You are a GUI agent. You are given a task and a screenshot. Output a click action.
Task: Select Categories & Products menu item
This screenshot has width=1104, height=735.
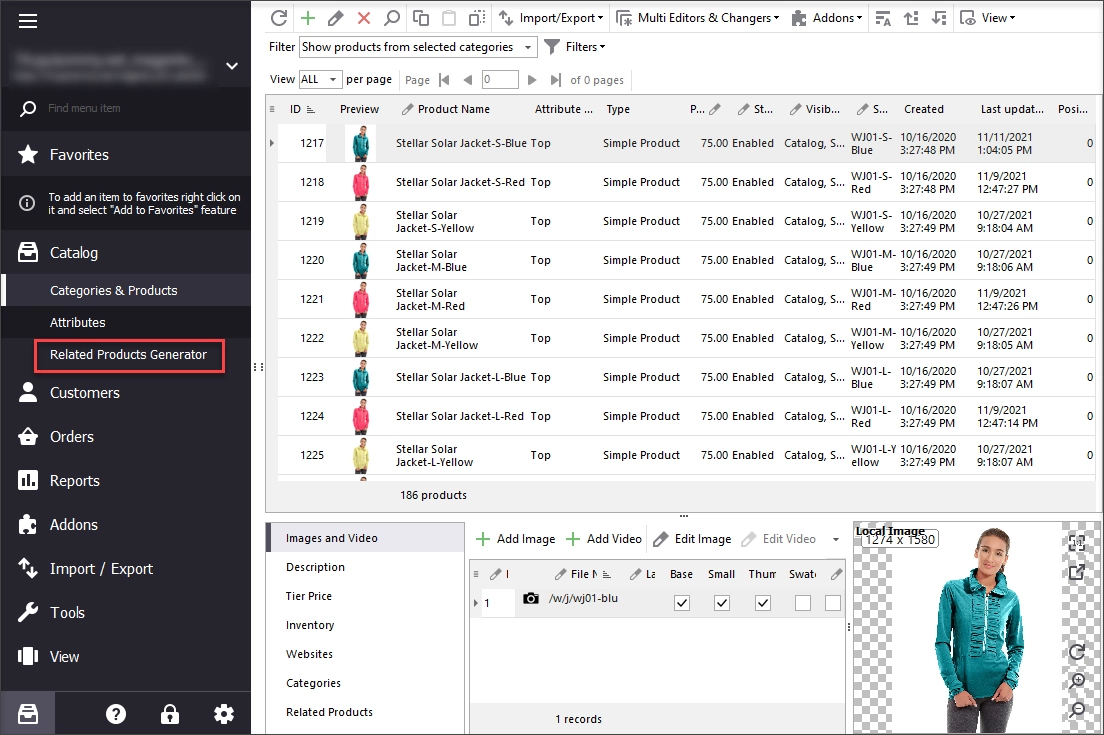tap(113, 291)
